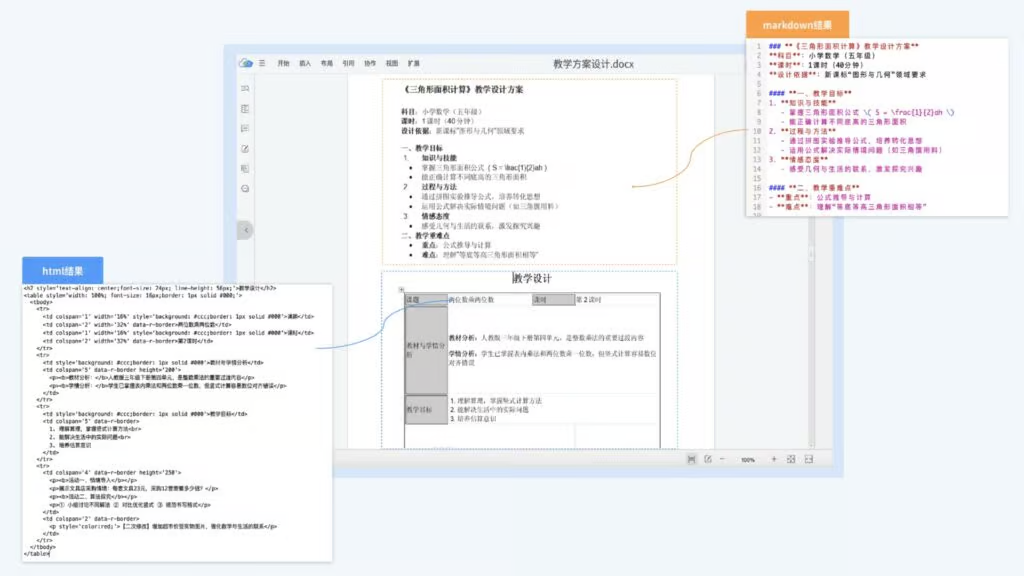The image size is (1024, 576).
Task: Click the last icon at the status bar's right end
Action: pyautogui.click(x=808, y=459)
